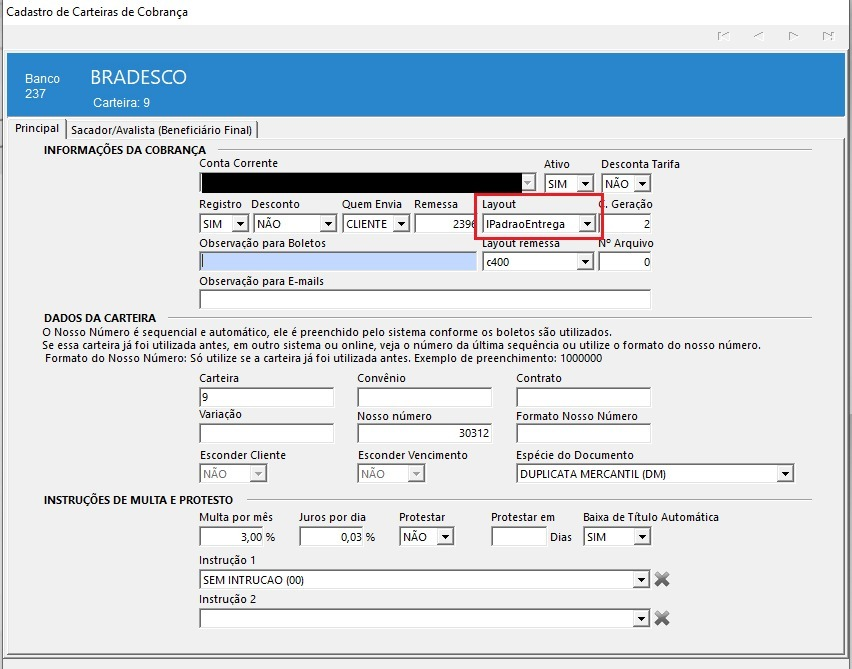The height and width of the screenshot is (669, 852).
Task: Open the Layout dropdown showing IPadraoEntrega
Action: coord(587,224)
